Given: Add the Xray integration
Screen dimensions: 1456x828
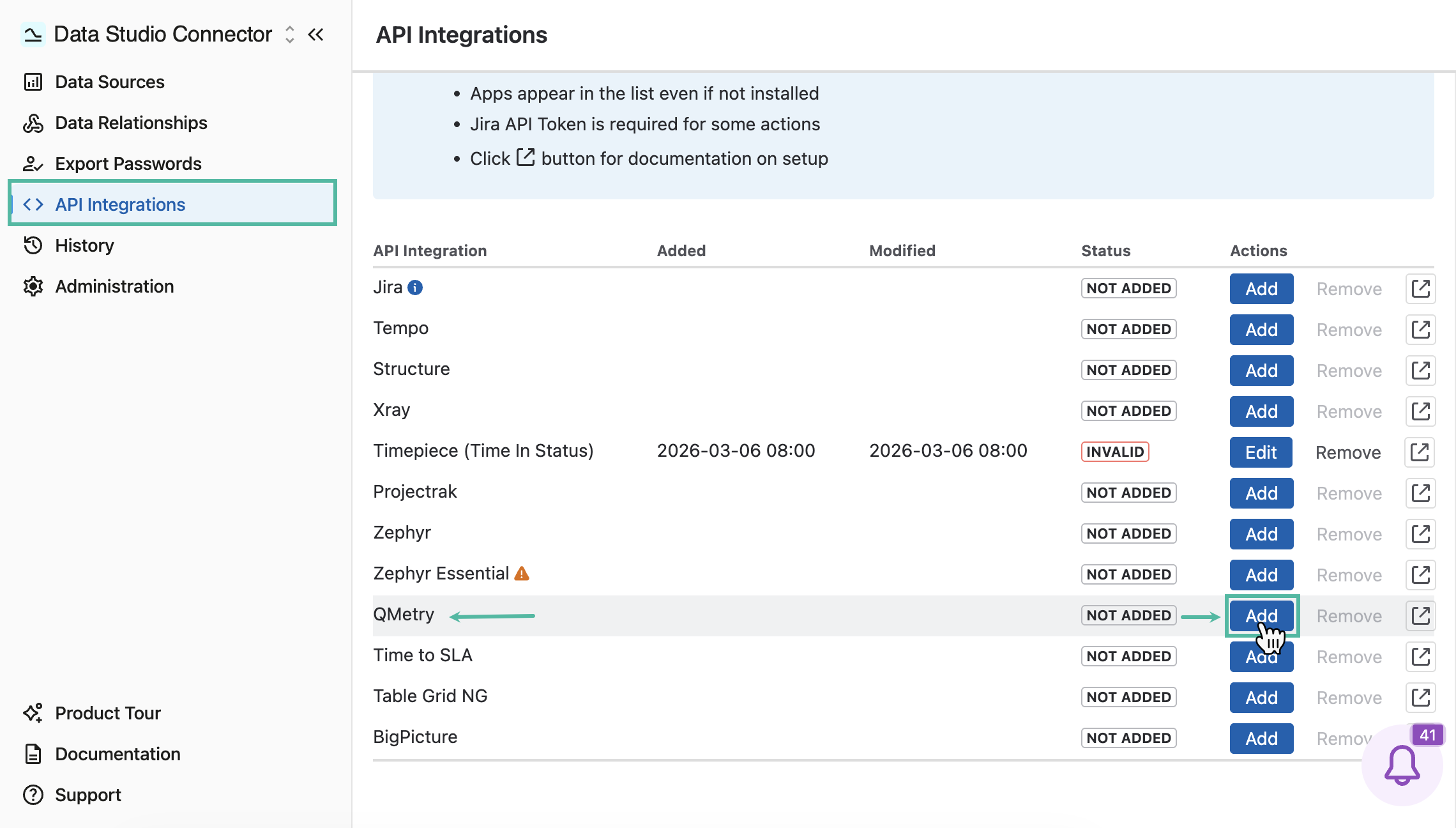Looking at the screenshot, I should point(1261,411).
